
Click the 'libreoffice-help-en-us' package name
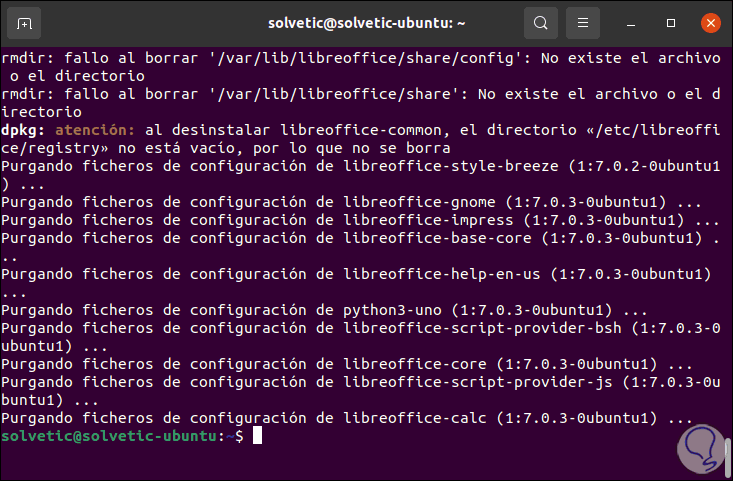pyautogui.click(x=442, y=274)
